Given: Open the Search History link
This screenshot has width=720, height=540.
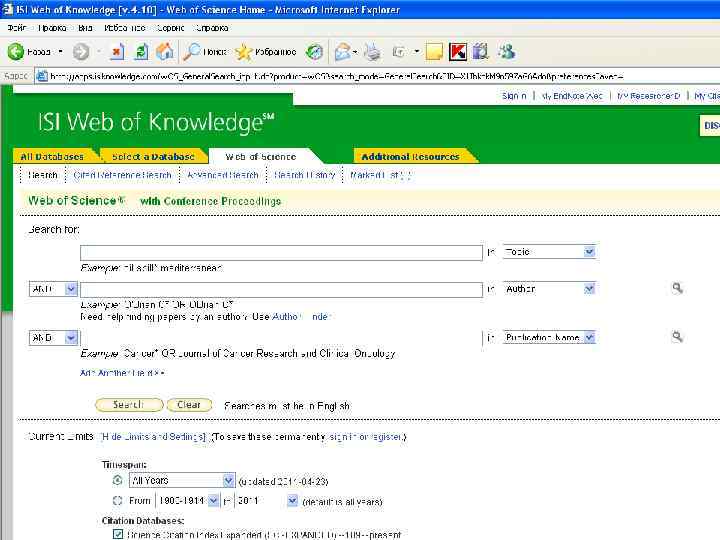Looking at the screenshot, I should pyautogui.click(x=304, y=175).
